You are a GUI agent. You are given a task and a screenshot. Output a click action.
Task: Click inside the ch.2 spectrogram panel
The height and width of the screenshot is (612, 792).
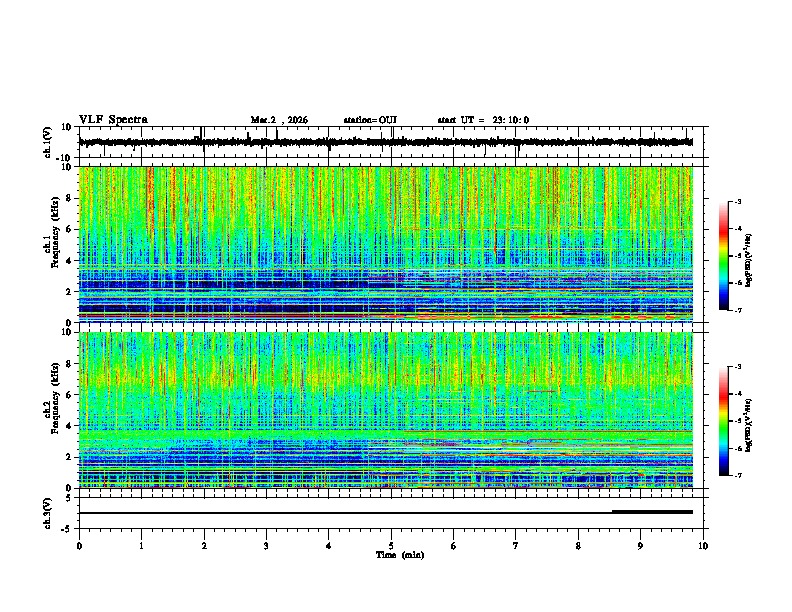coord(386,410)
